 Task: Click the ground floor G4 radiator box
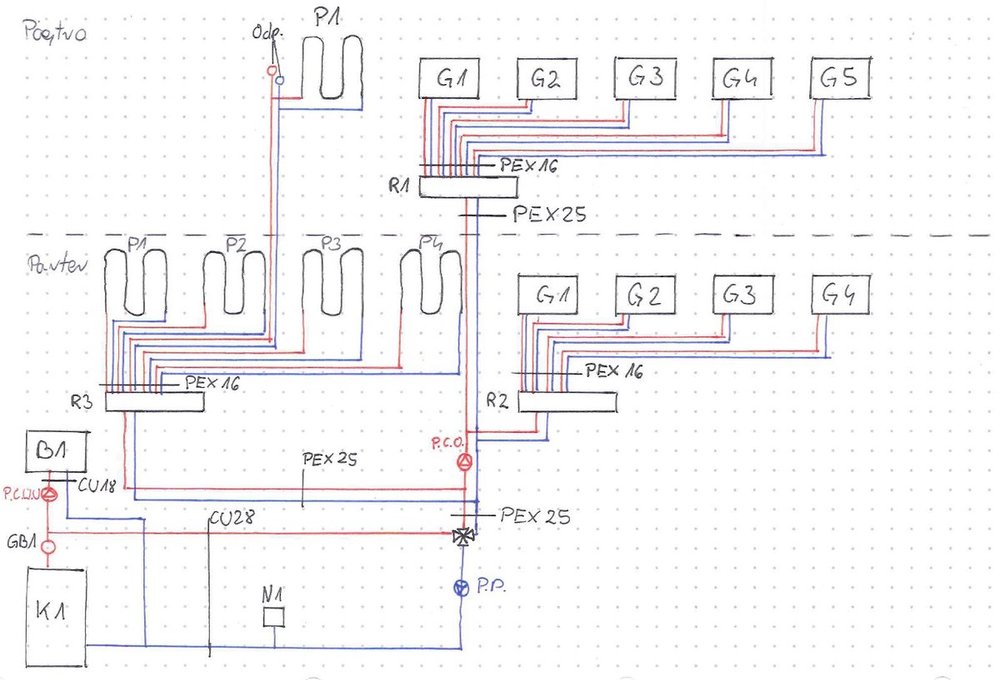pyautogui.click(x=840, y=295)
